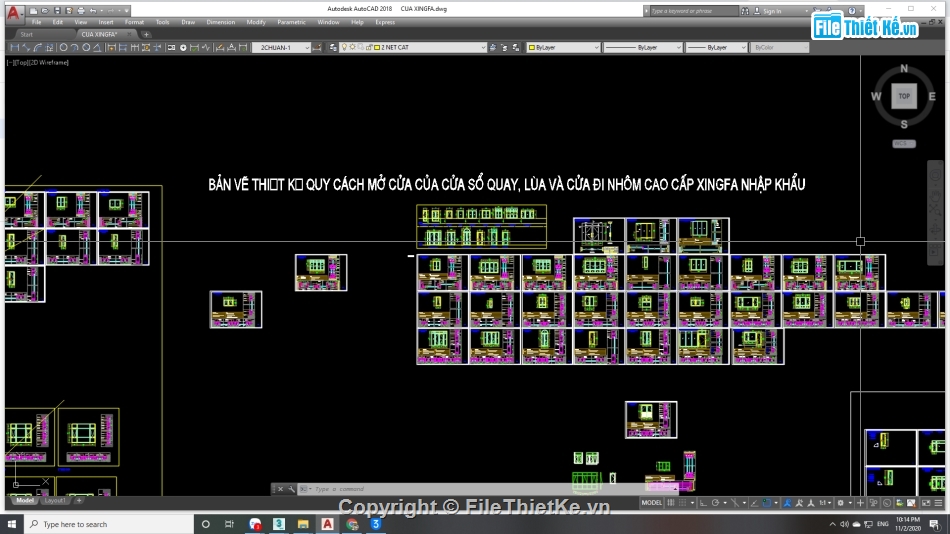Select the Continue dimension tool

[x=135, y=47]
